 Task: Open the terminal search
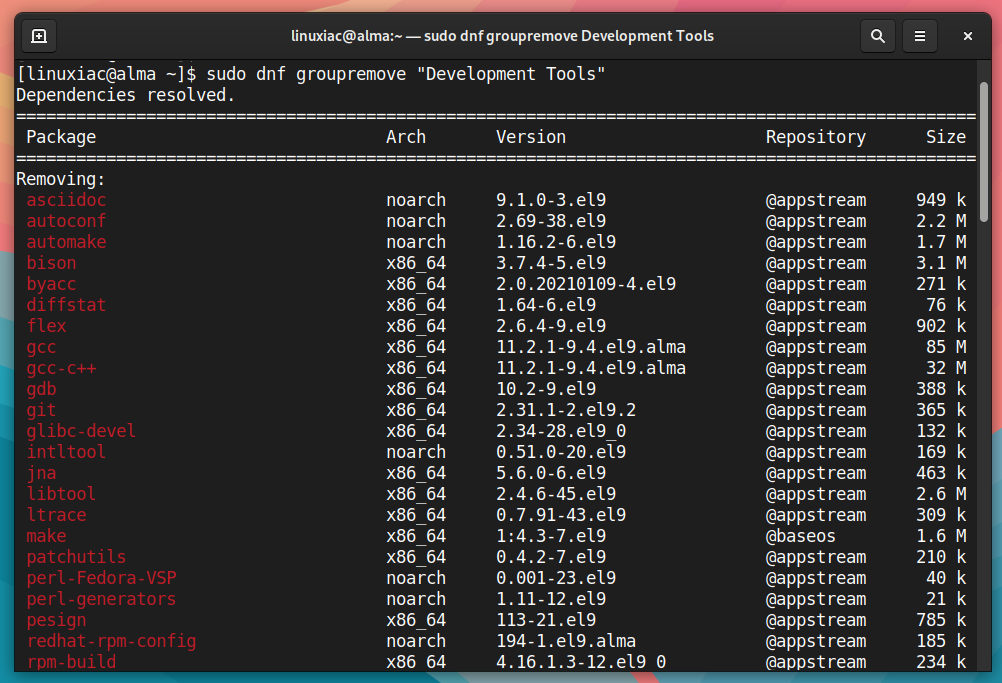coord(878,36)
